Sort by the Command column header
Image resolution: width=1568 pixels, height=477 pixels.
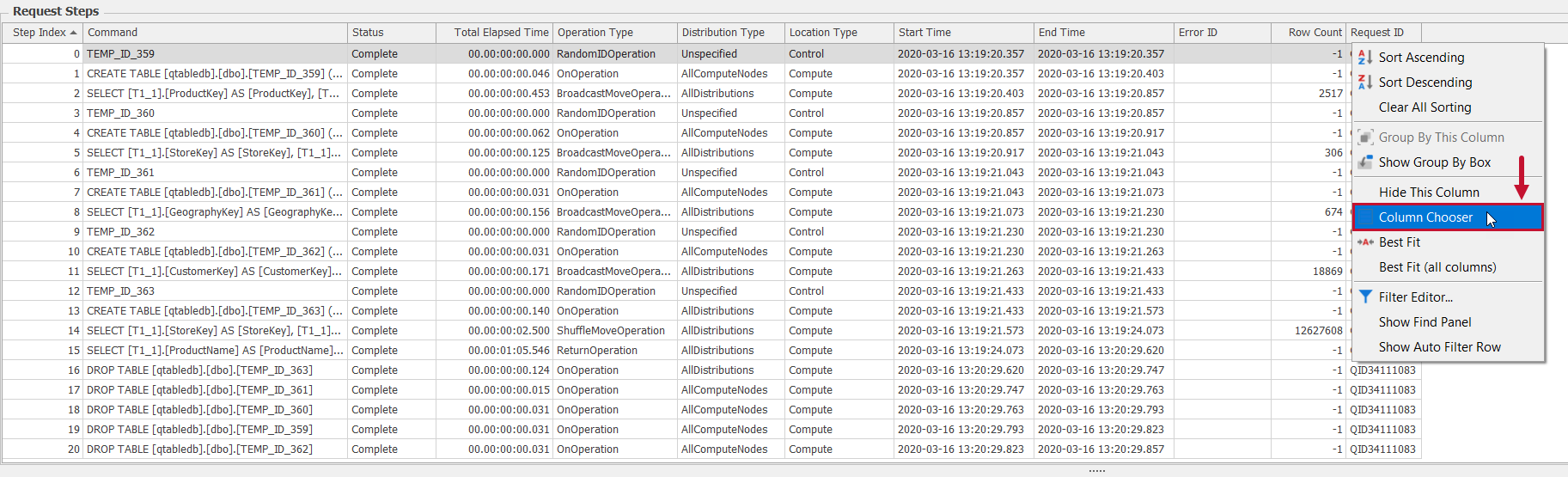click(x=215, y=33)
